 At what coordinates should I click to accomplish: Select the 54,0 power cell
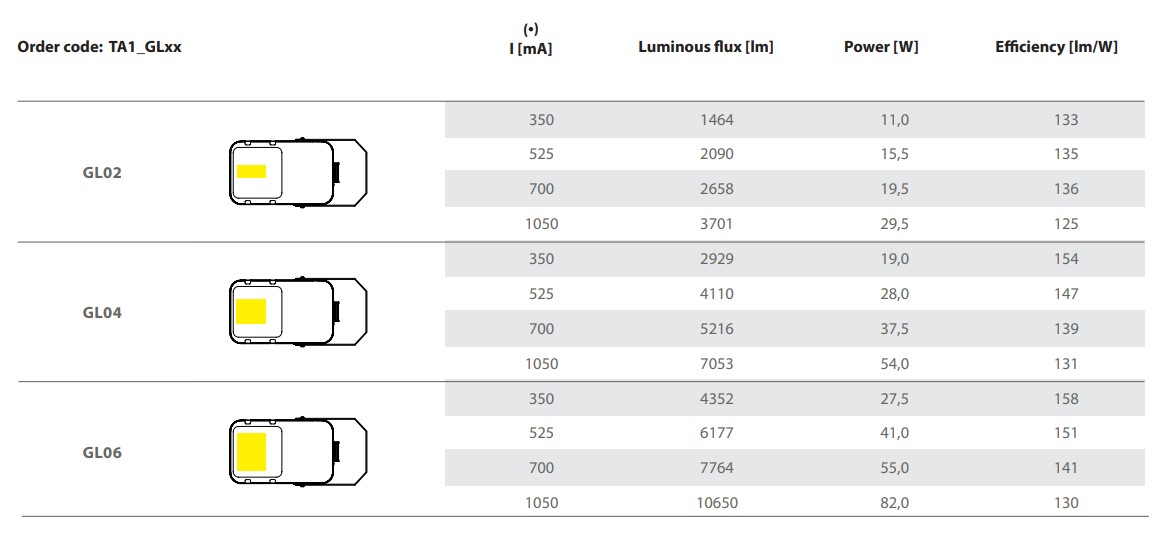click(895, 364)
